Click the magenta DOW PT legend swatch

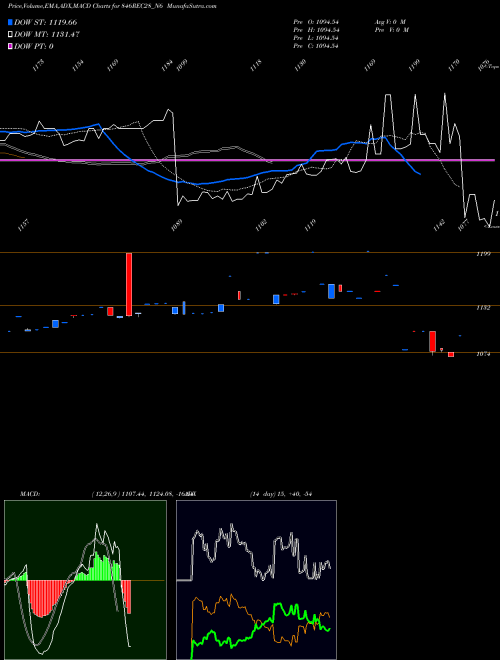point(11,46)
